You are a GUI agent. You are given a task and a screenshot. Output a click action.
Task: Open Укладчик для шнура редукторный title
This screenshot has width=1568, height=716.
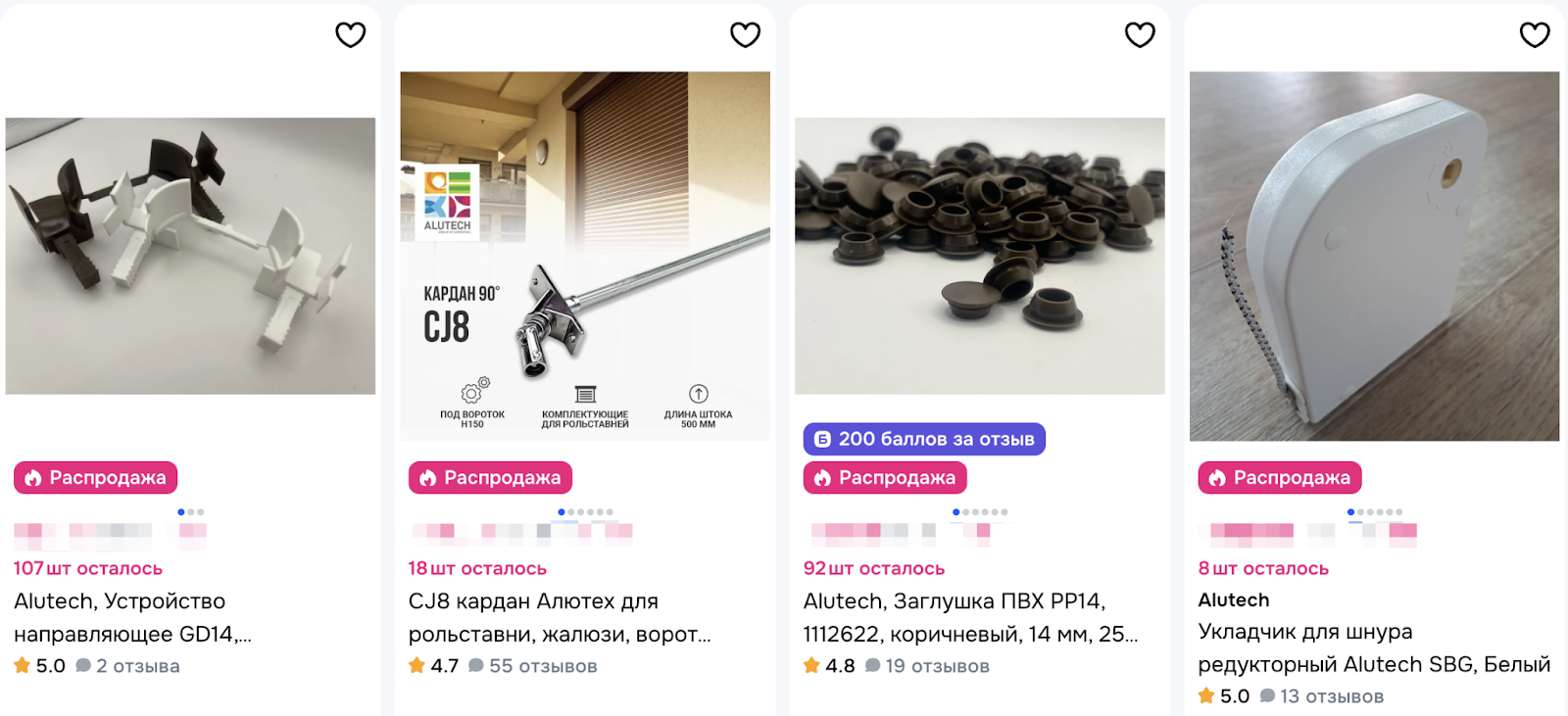tap(1374, 647)
